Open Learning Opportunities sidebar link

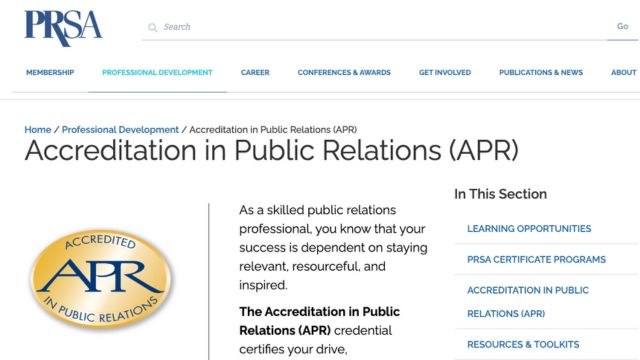click(x=529, y=229)
